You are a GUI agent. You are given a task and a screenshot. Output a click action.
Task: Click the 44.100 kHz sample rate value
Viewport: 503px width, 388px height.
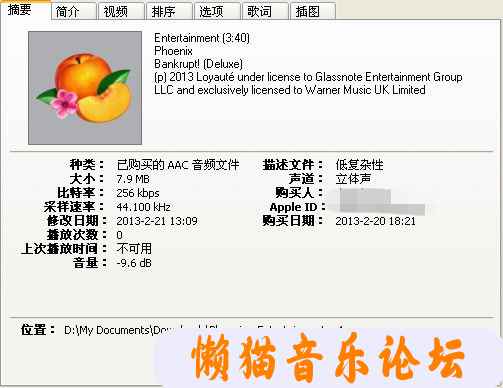click(x=143, y=207)
